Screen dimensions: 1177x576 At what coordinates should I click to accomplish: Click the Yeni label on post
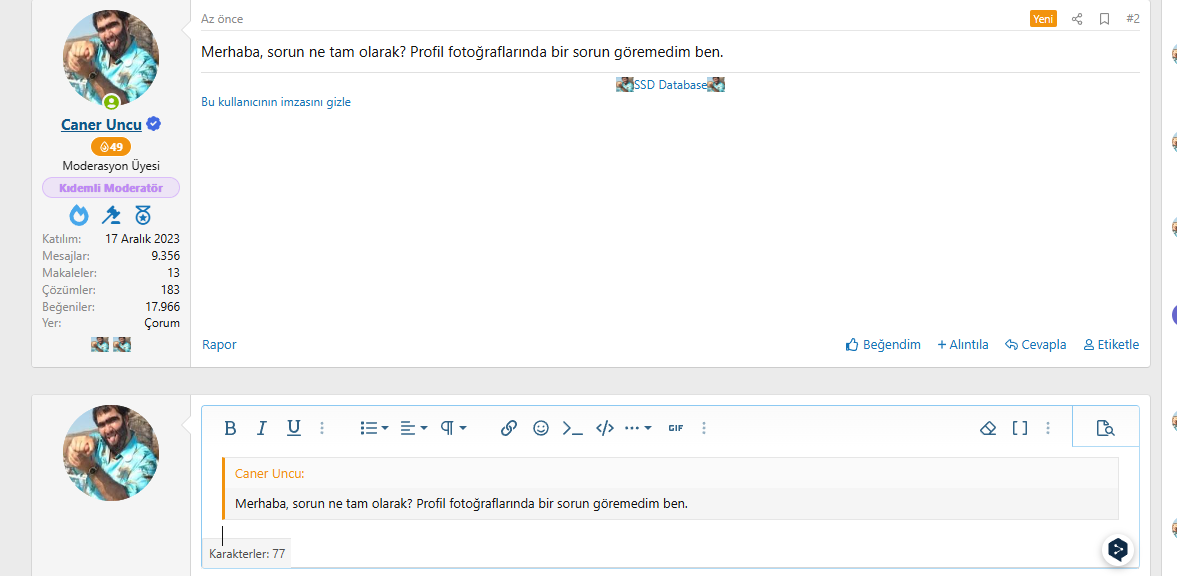pos(1043,20)
